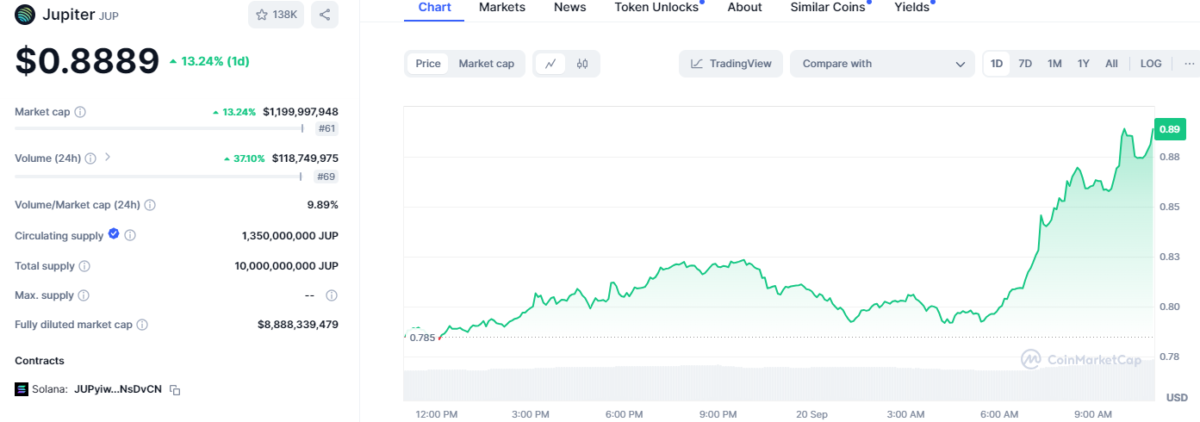1200x422 pixels.
Task: Click the 20 Sep axis label
Action: [811, 414]
